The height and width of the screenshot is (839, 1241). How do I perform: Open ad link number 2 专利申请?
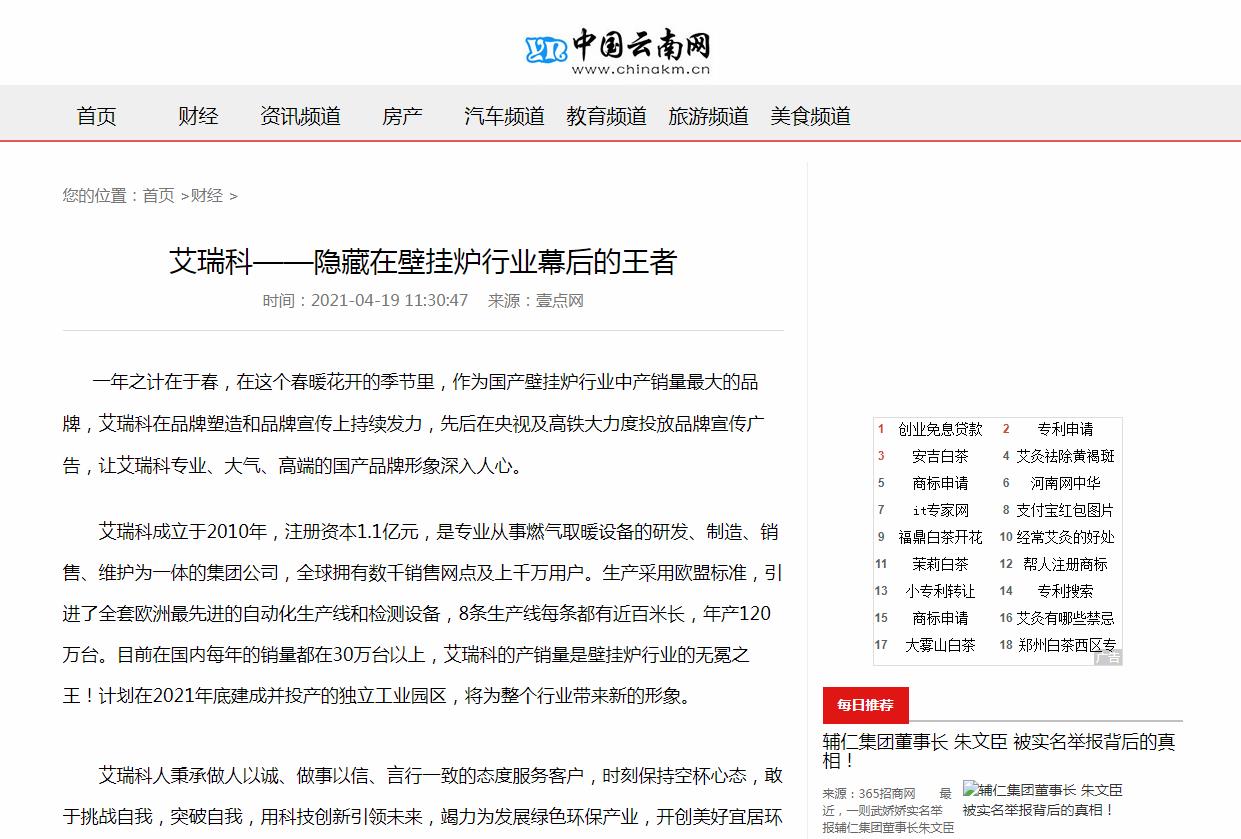click(x=1065, y=429)
